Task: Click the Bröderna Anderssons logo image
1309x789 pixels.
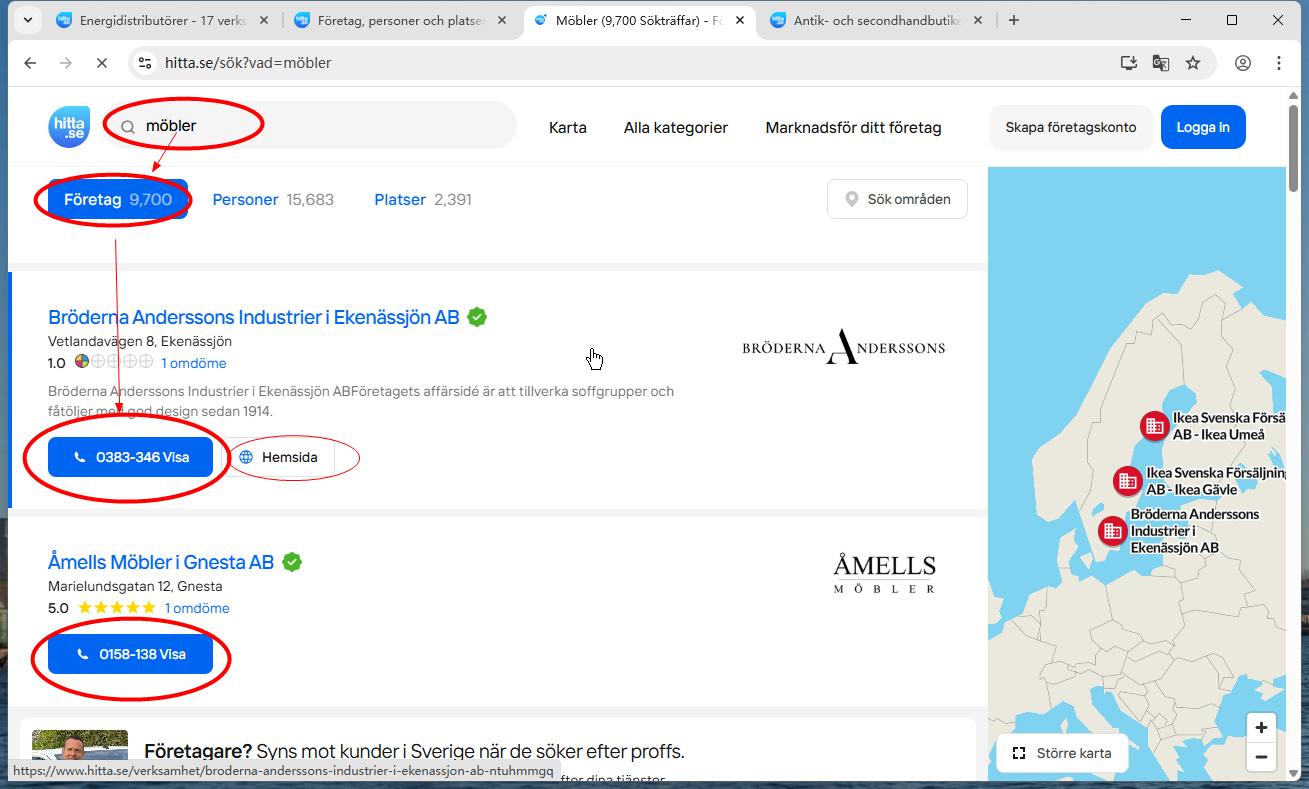Action: coord(843,347)
